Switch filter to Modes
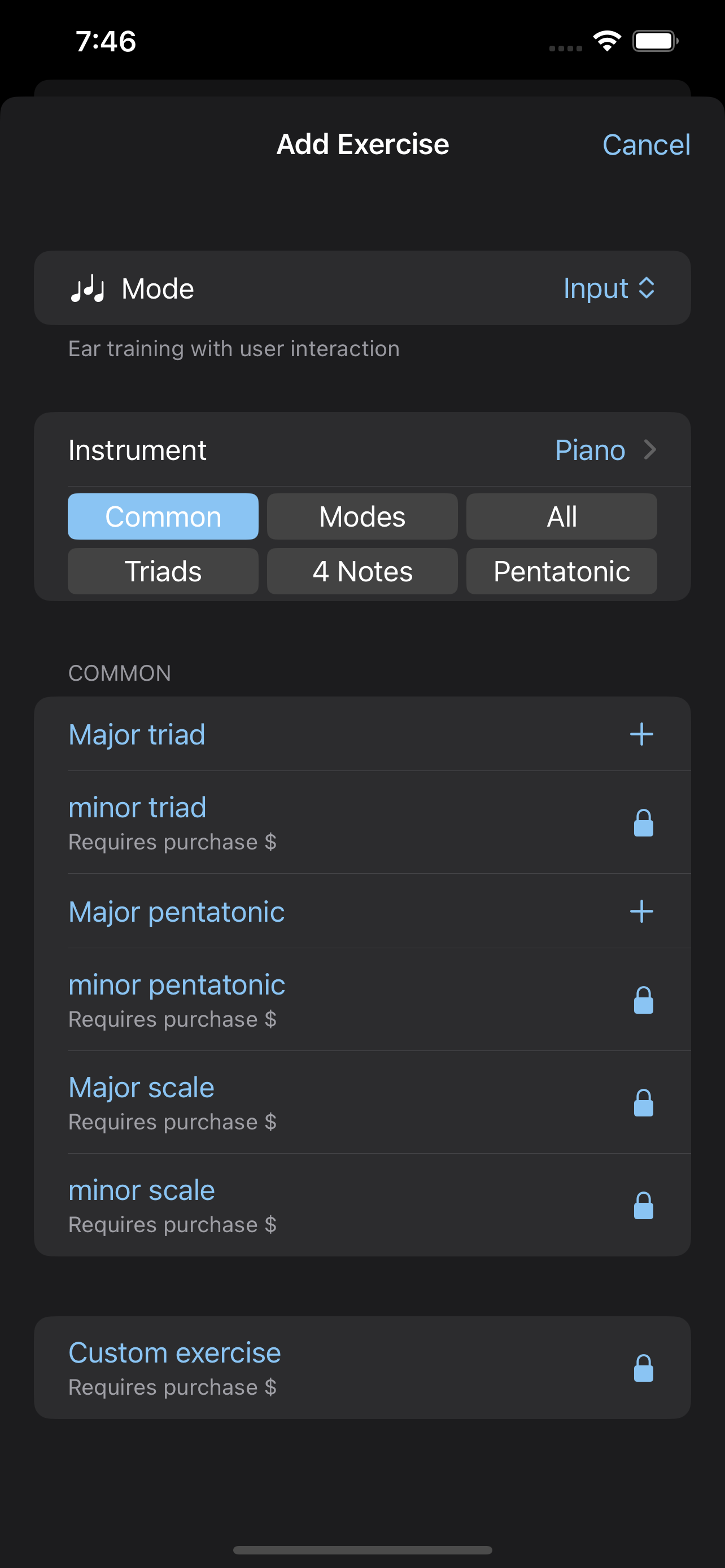725x1568 pixels. tap(362, 516)
